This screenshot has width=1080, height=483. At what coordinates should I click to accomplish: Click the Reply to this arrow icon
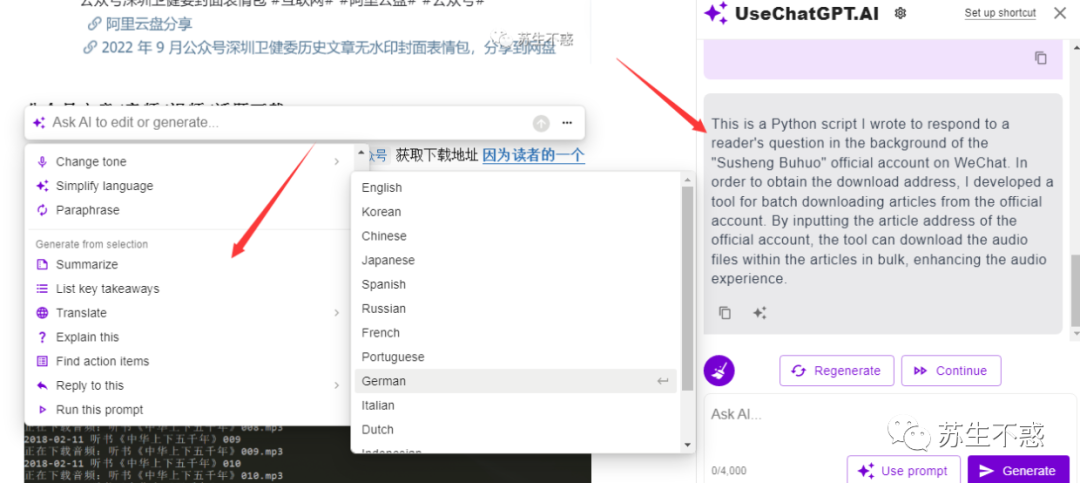pyautogui.click(x=42, y=385)
